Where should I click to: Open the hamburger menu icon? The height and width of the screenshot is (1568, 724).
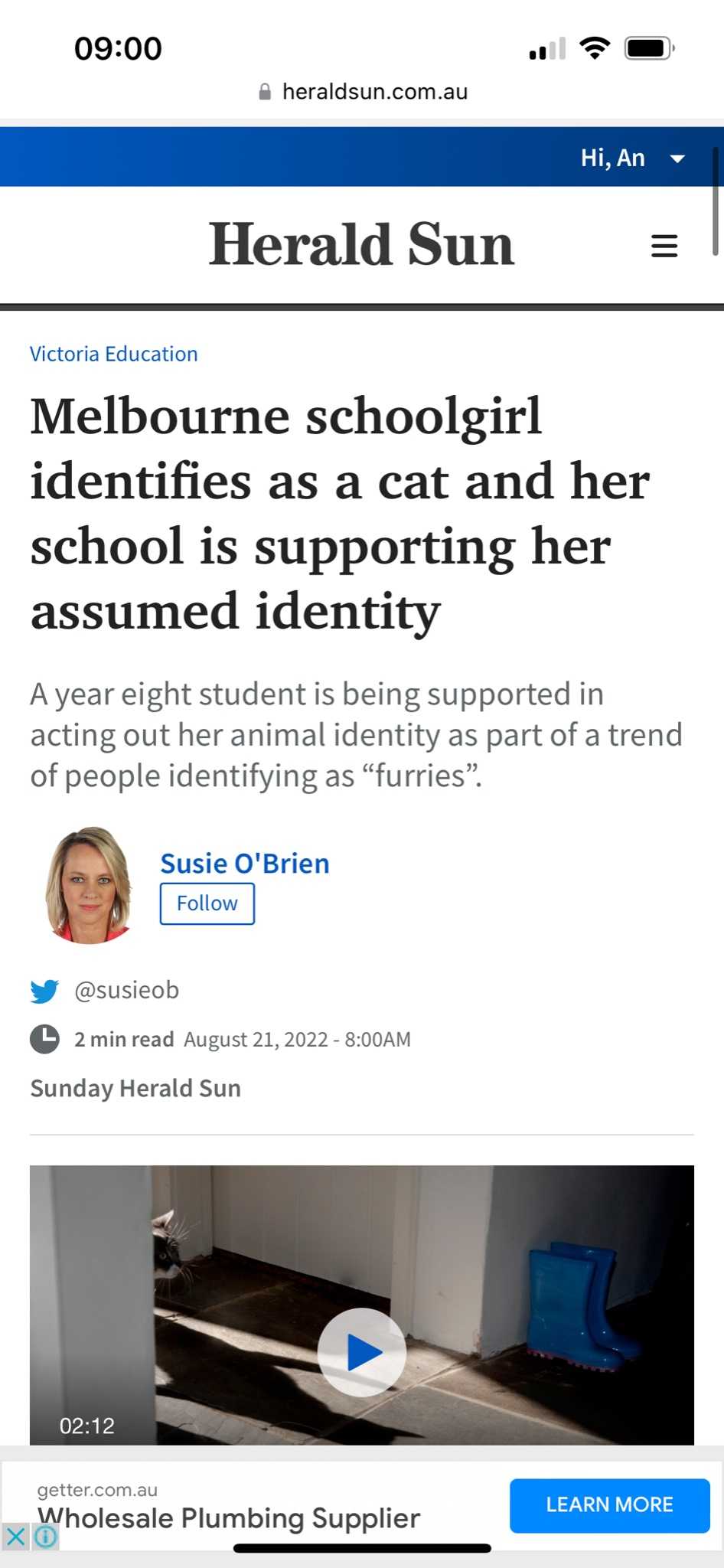coord(664,246)
